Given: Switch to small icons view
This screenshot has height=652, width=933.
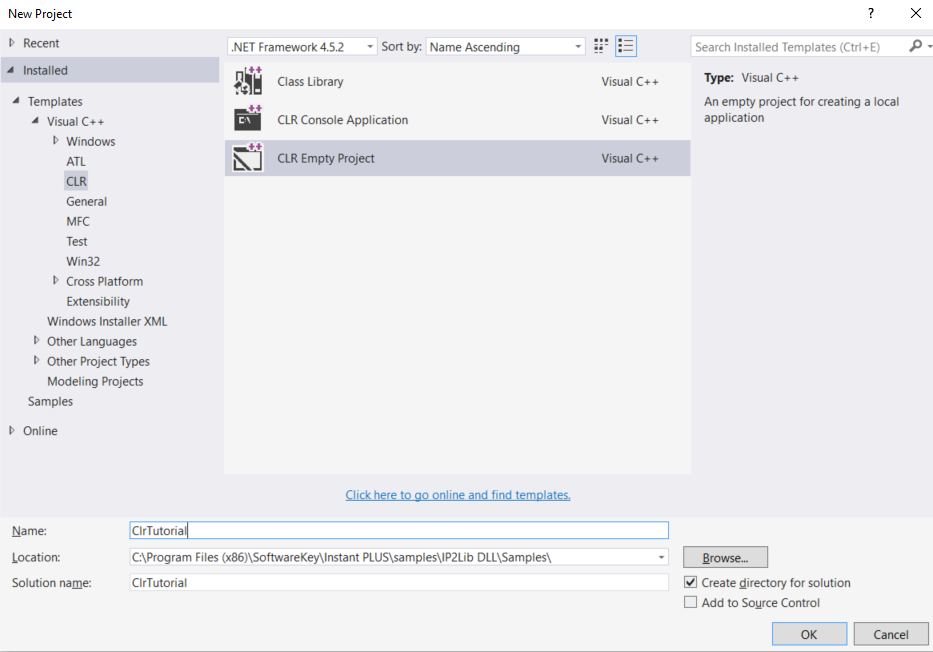Looking at the screenshot, I should (601, 46).
